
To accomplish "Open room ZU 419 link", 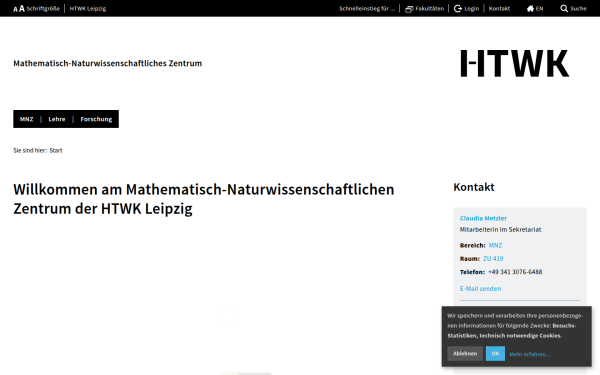I will [493, 259].
